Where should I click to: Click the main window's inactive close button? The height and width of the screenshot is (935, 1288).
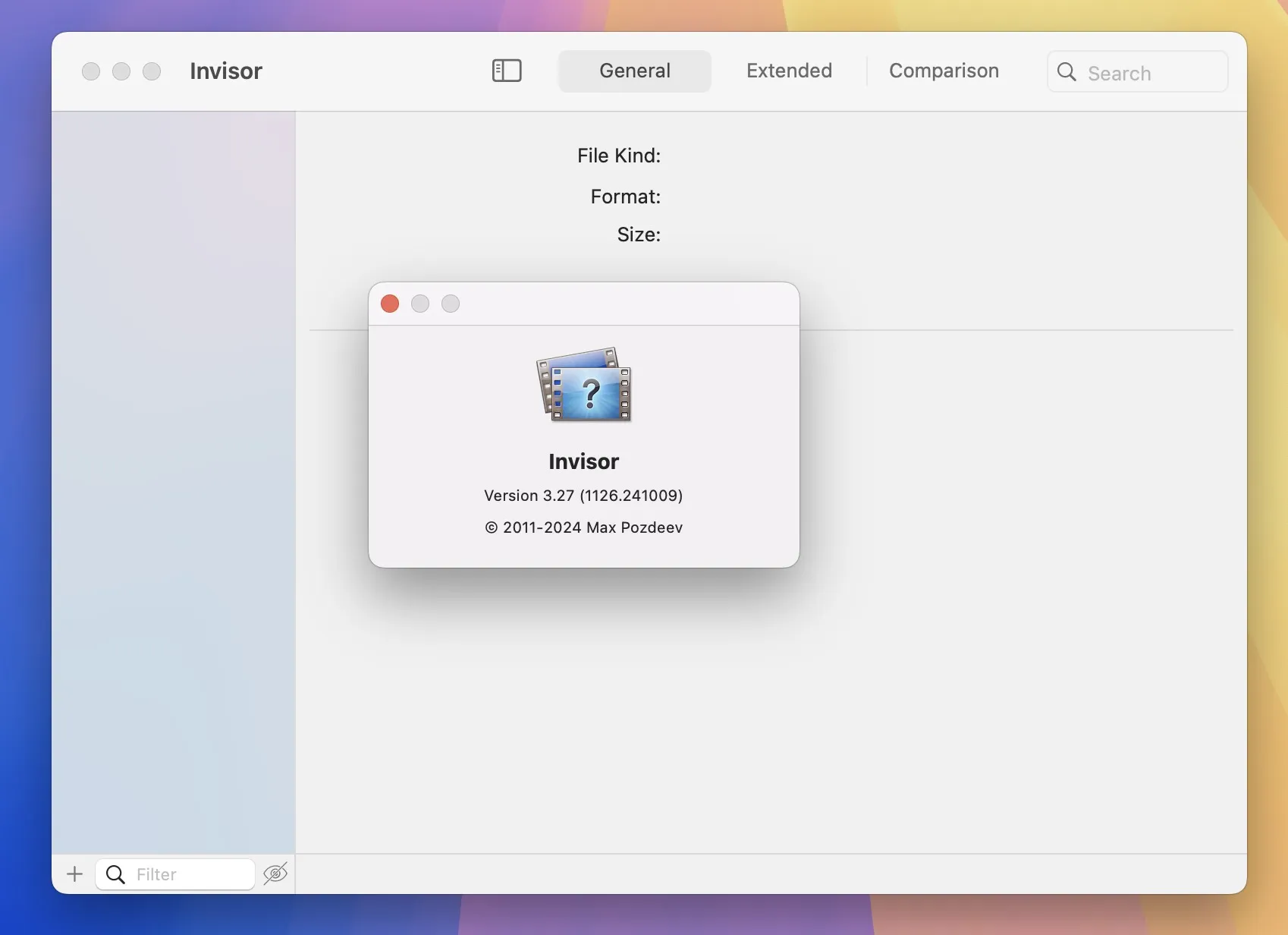pyautogui.click(x=91, y=71)
